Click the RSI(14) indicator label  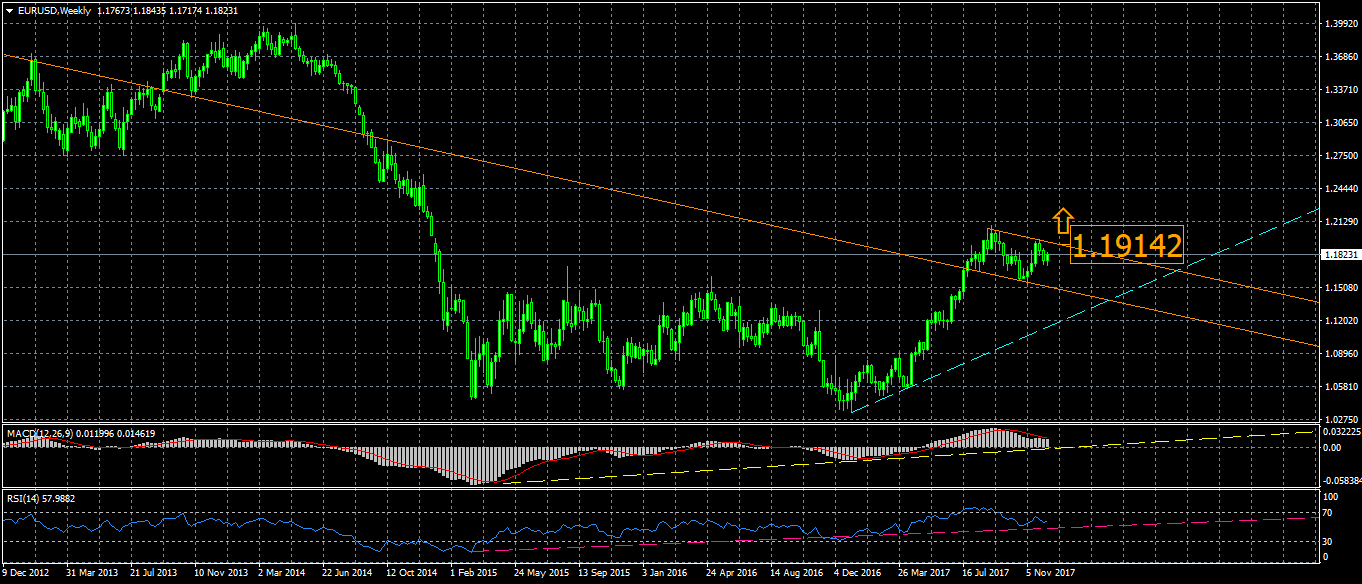pos(25,497)
